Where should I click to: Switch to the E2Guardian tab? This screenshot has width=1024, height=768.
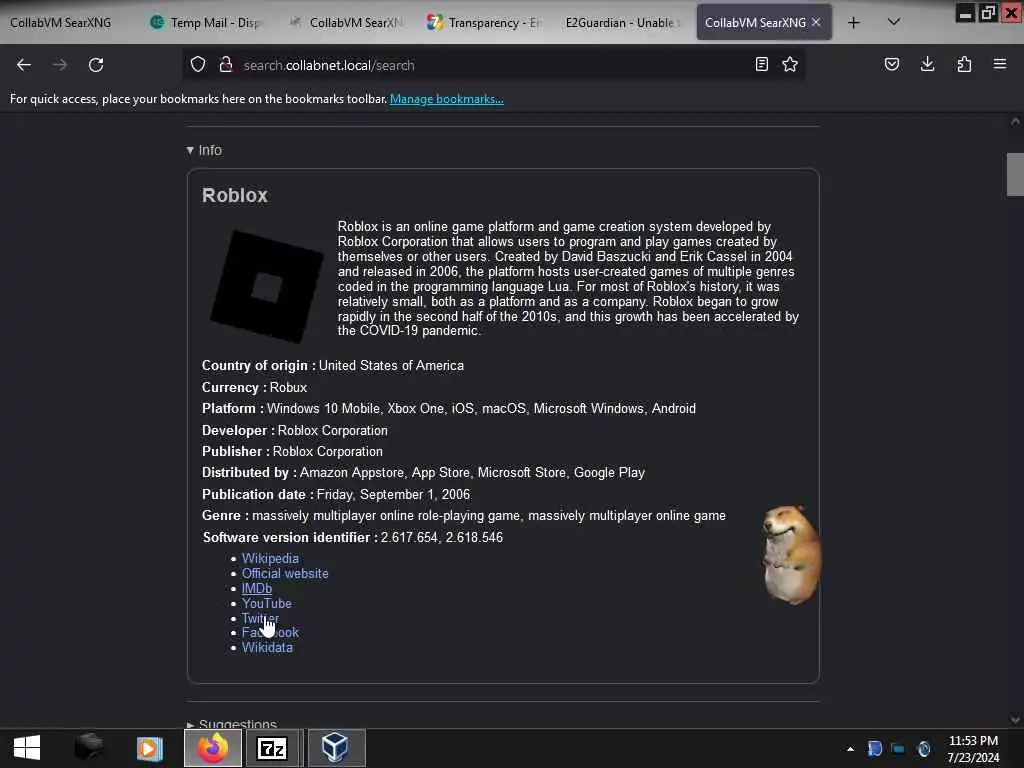point(624,23)
